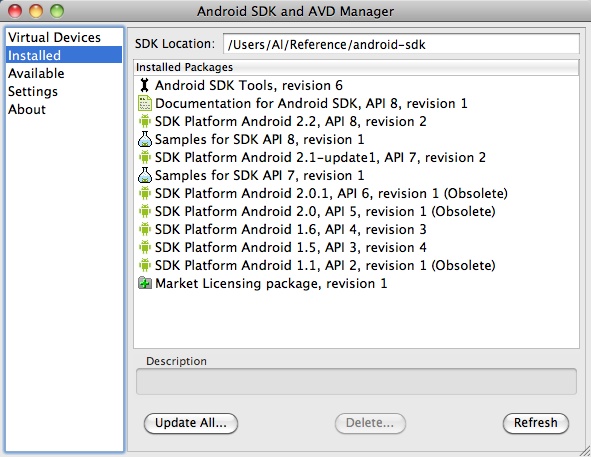Click the flask icon for Samples API 8
591x457 pixels.
(145, 139)
